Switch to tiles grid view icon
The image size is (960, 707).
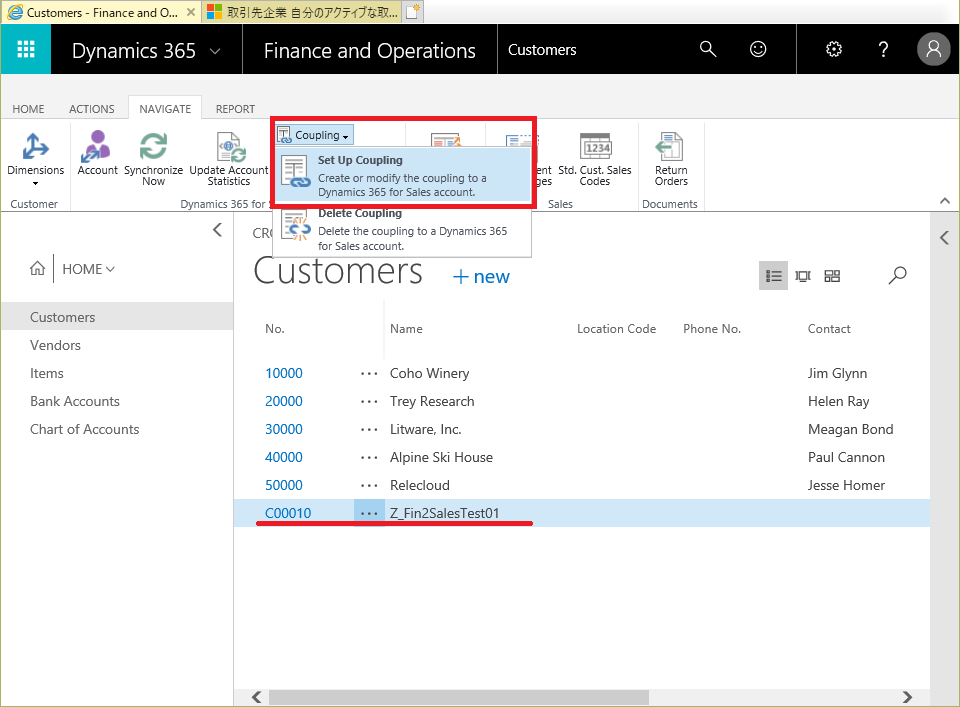[x=832, y=276]
